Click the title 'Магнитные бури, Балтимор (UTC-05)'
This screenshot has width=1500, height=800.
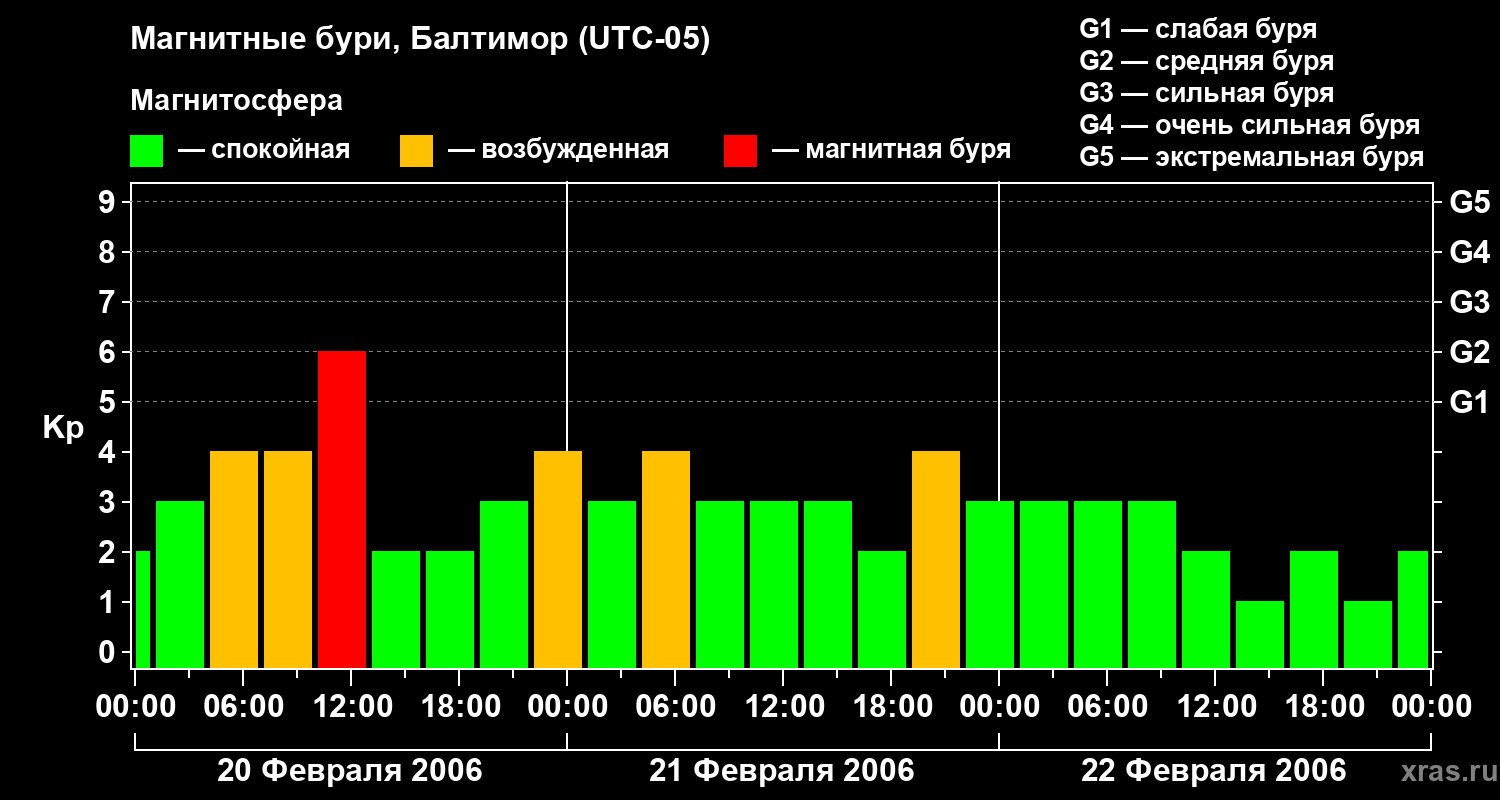(x=420, y=40)
